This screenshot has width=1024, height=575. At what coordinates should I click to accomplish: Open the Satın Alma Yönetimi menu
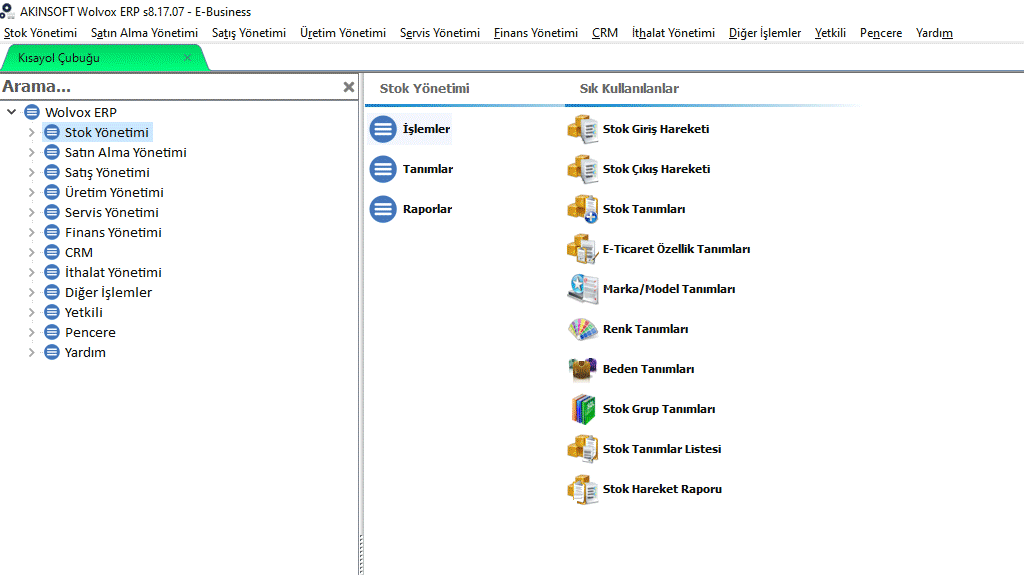coord(144,33)
